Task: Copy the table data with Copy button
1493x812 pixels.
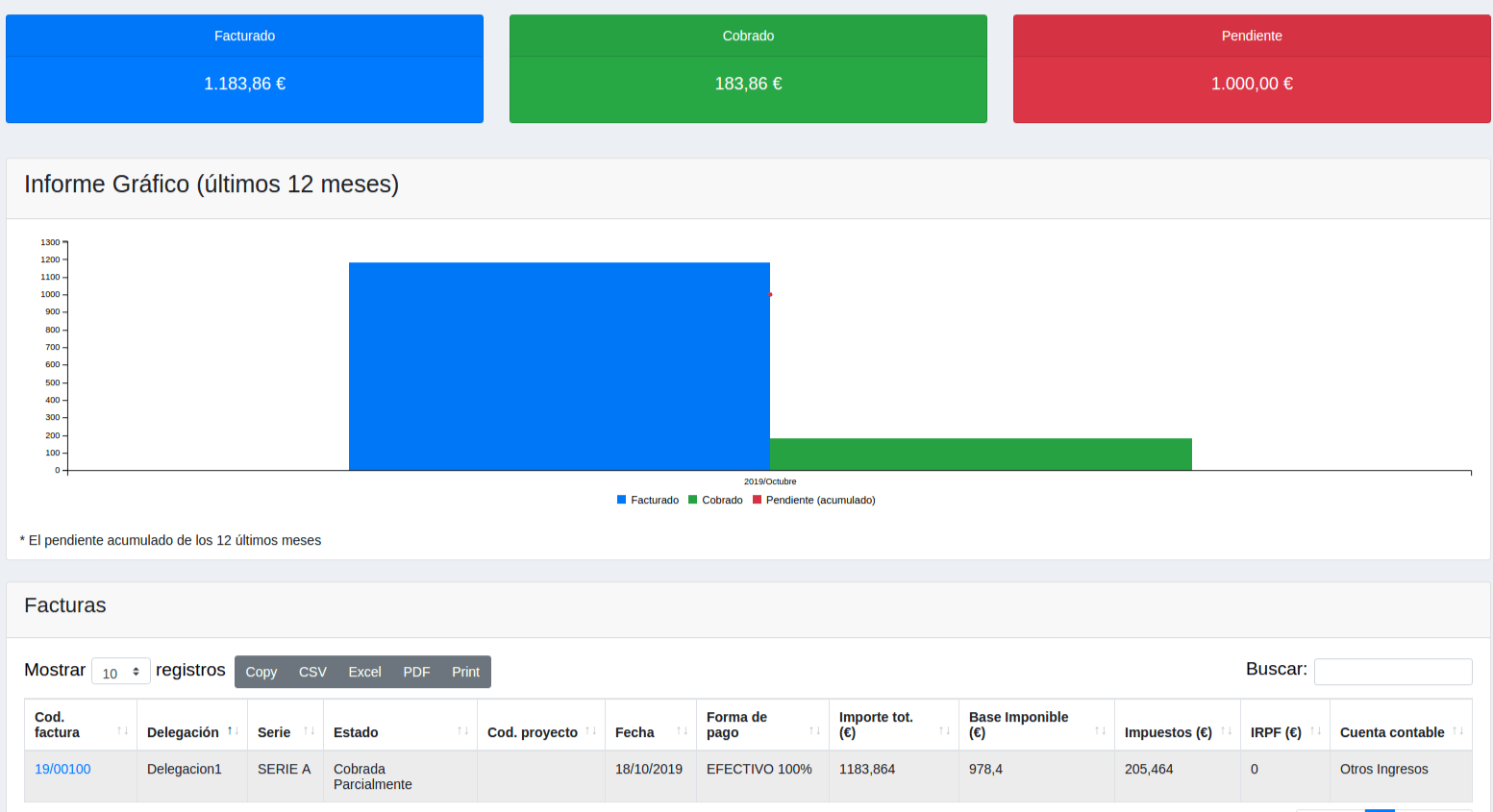Action: [x=261, y=672]
